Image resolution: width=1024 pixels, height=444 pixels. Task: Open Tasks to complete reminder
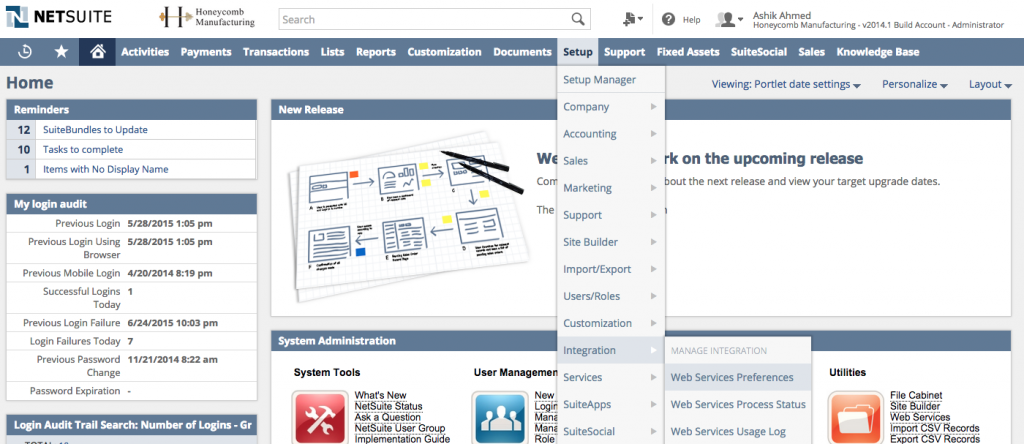(x=83, y=150)
